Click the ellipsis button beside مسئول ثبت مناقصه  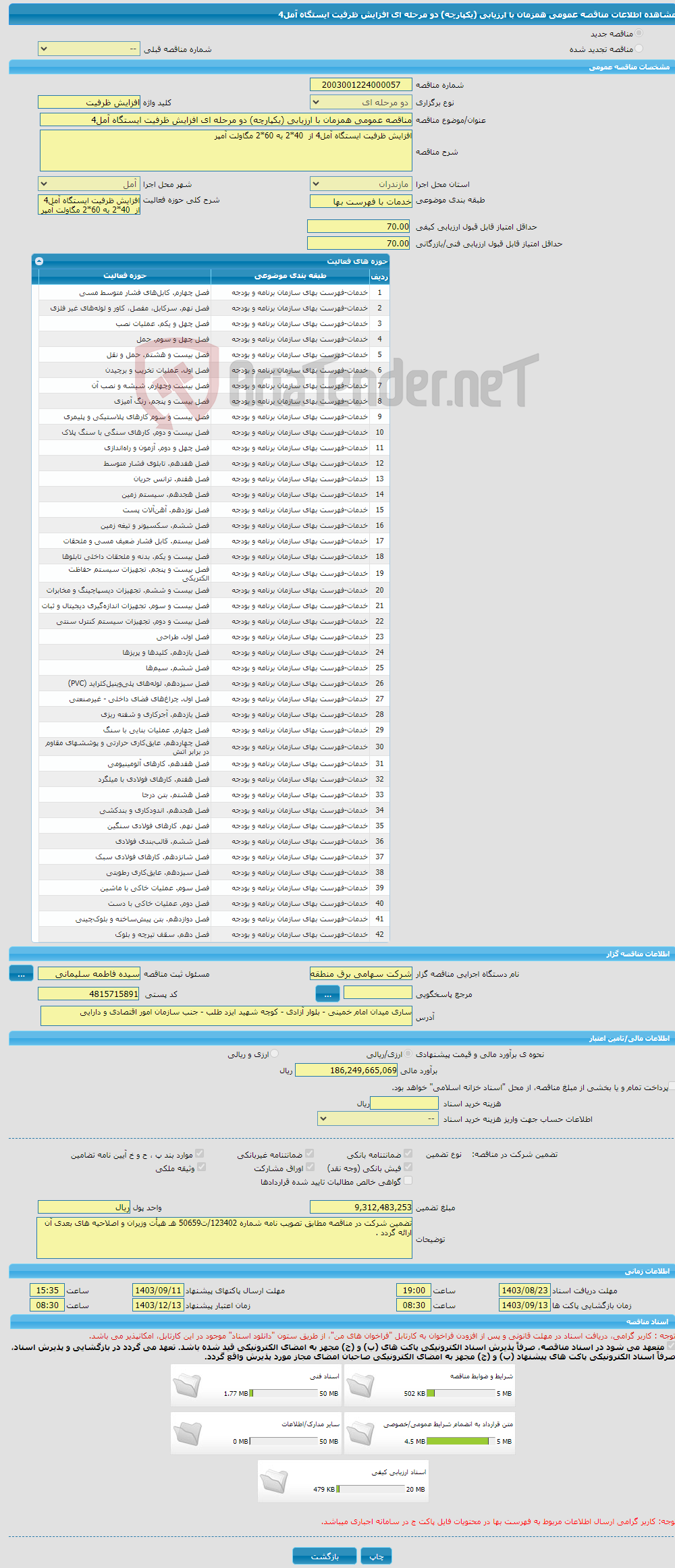(x=21, y=973)
